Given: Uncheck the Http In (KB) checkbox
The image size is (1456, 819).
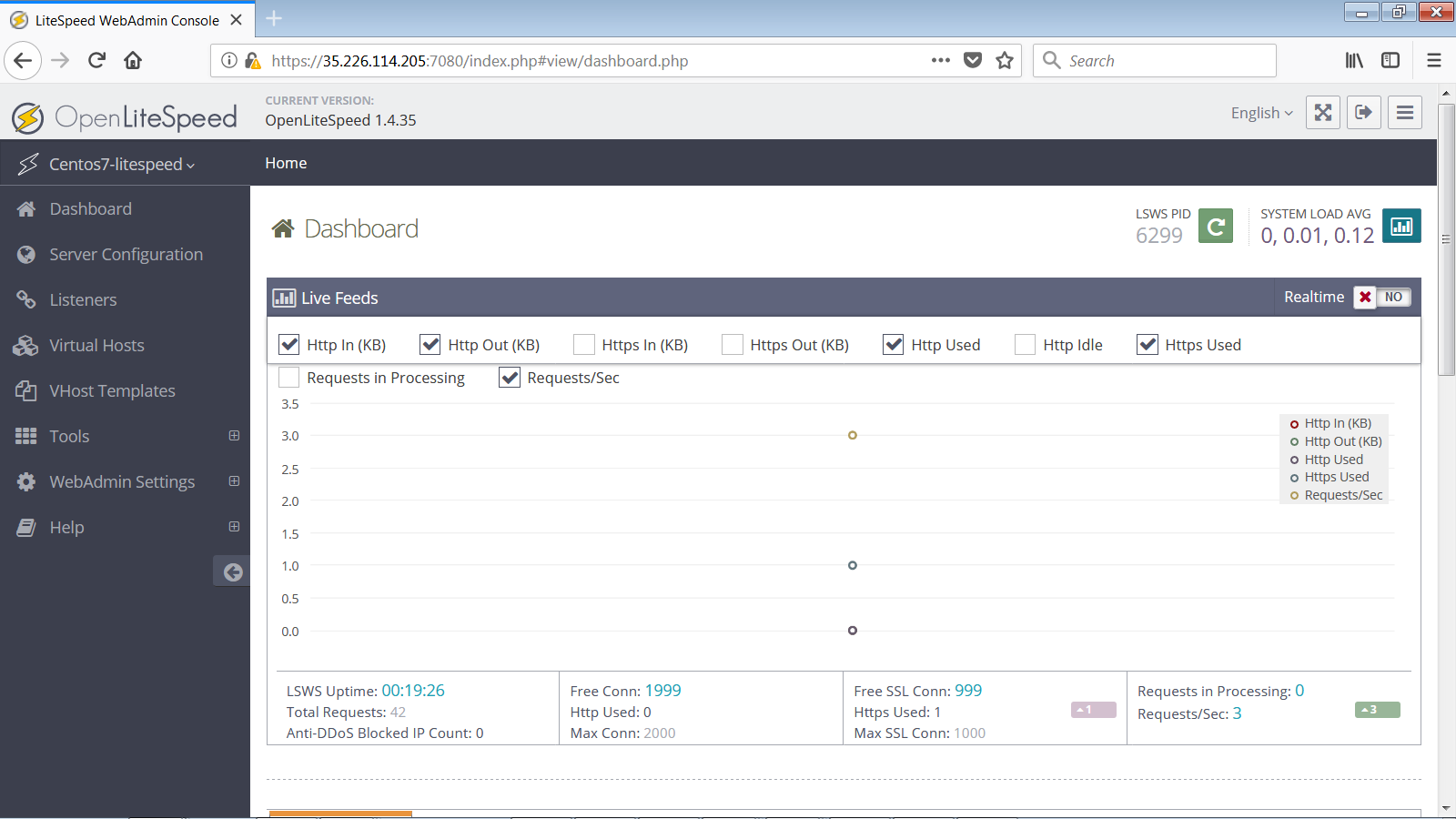Looking at the screenshot, I should (289, 345).
